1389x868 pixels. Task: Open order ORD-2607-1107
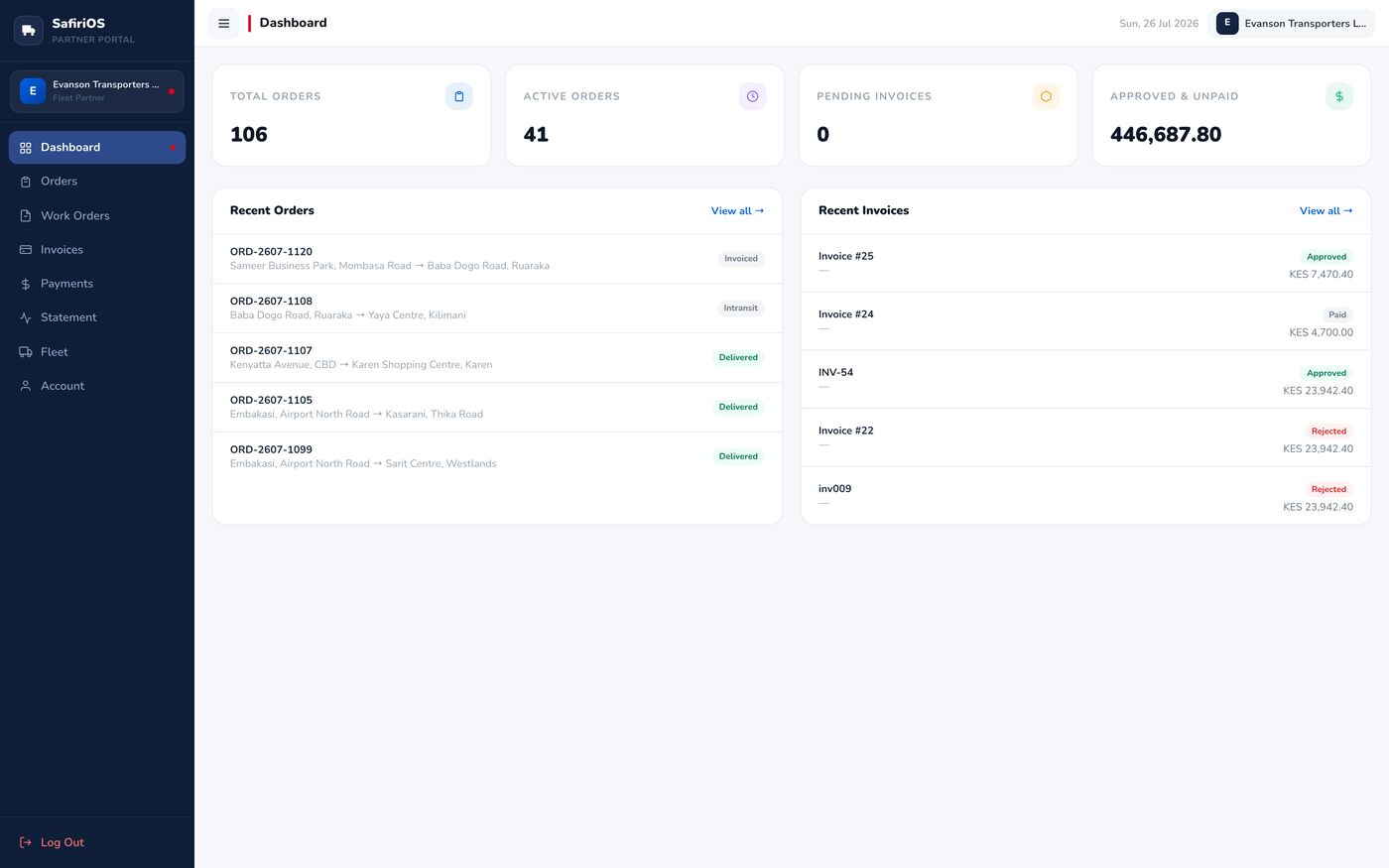tap(497, 358)
